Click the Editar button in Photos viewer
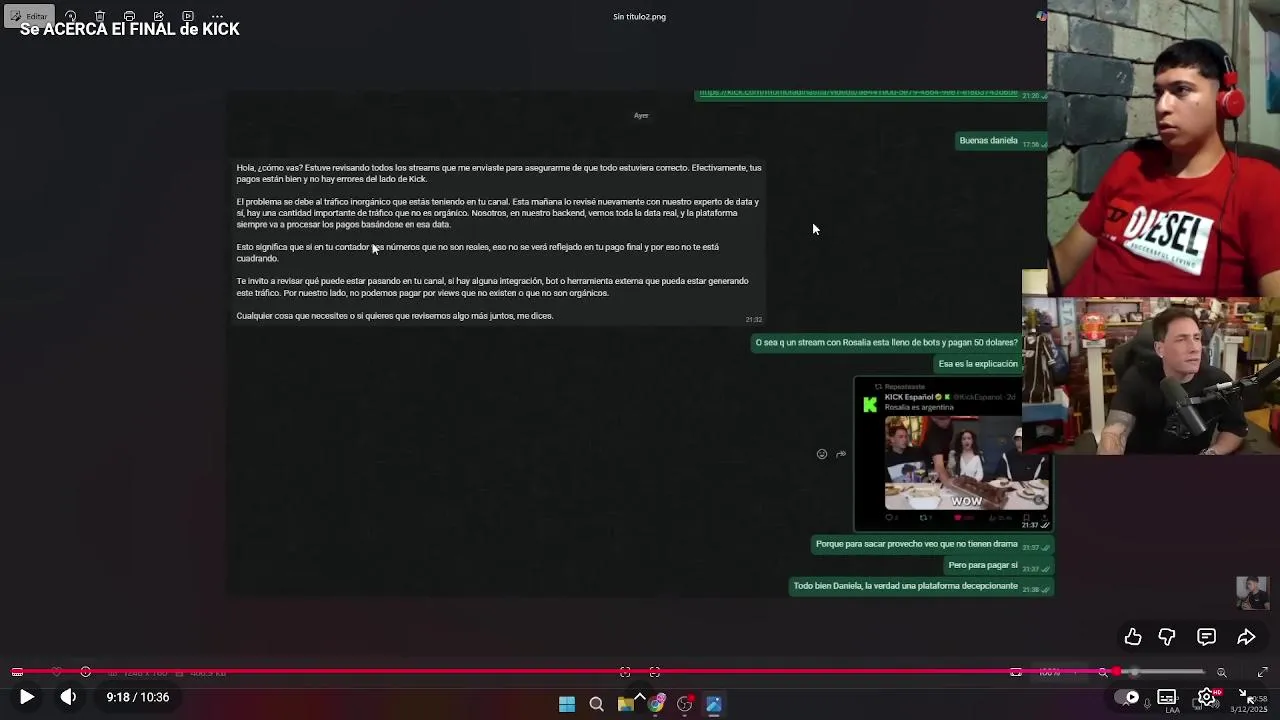 point(28,16)
